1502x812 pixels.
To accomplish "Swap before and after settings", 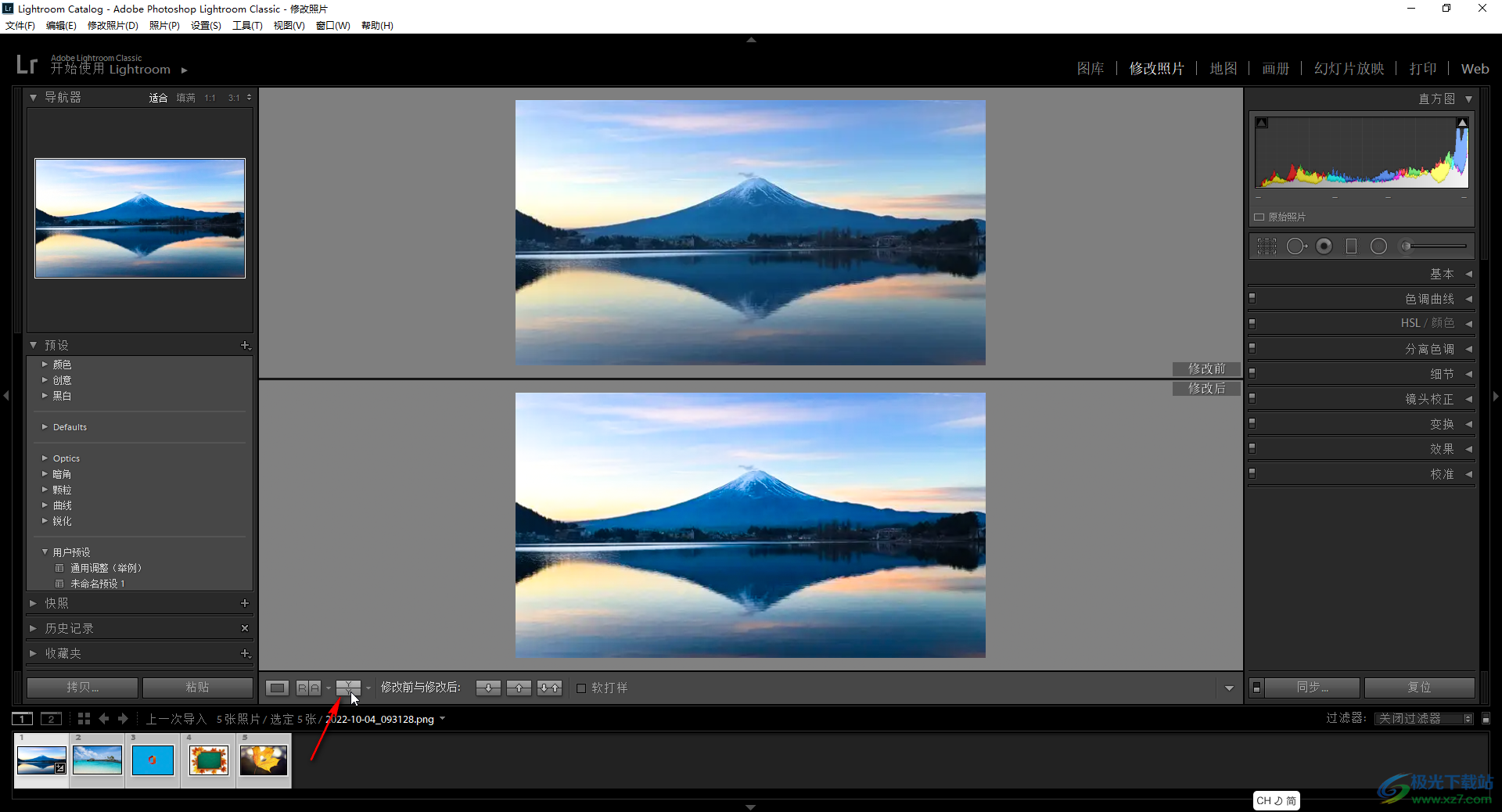I will [x=550, y=688].
